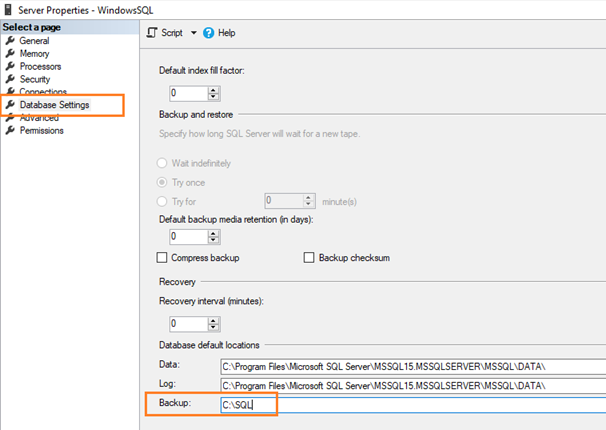
Task: Increase the index fill factor value
Action: [x=213, y=90]
